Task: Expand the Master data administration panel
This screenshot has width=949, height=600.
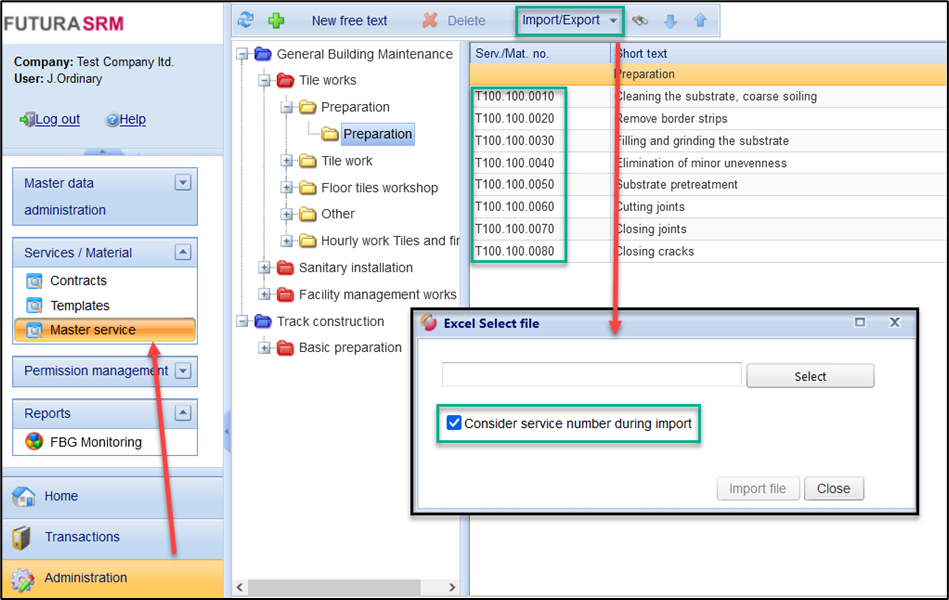Action: [182, 183]
